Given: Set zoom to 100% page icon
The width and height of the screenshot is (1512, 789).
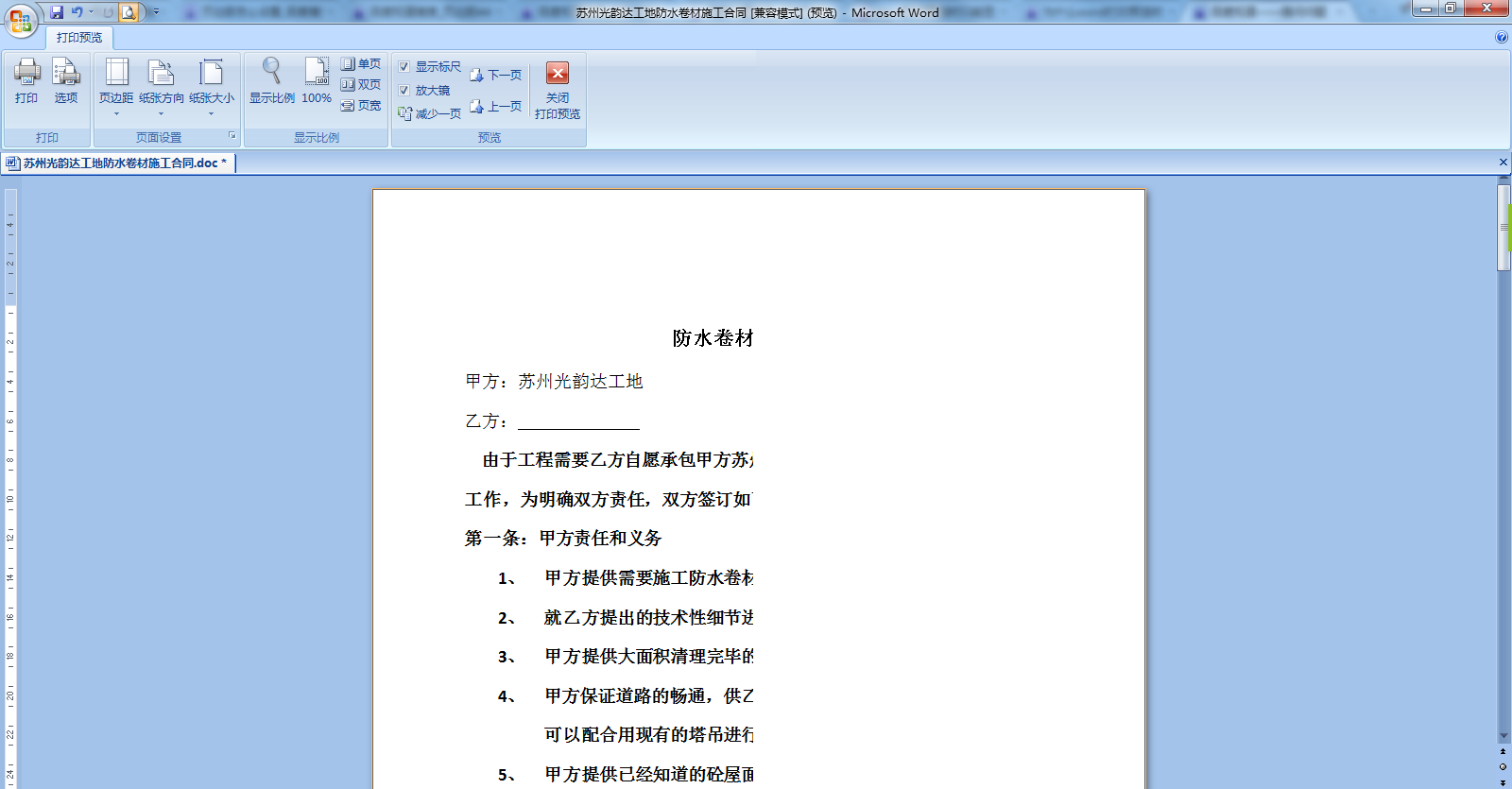Looking at the screenshot, I should pyautogui.click(x=317, y=81).
